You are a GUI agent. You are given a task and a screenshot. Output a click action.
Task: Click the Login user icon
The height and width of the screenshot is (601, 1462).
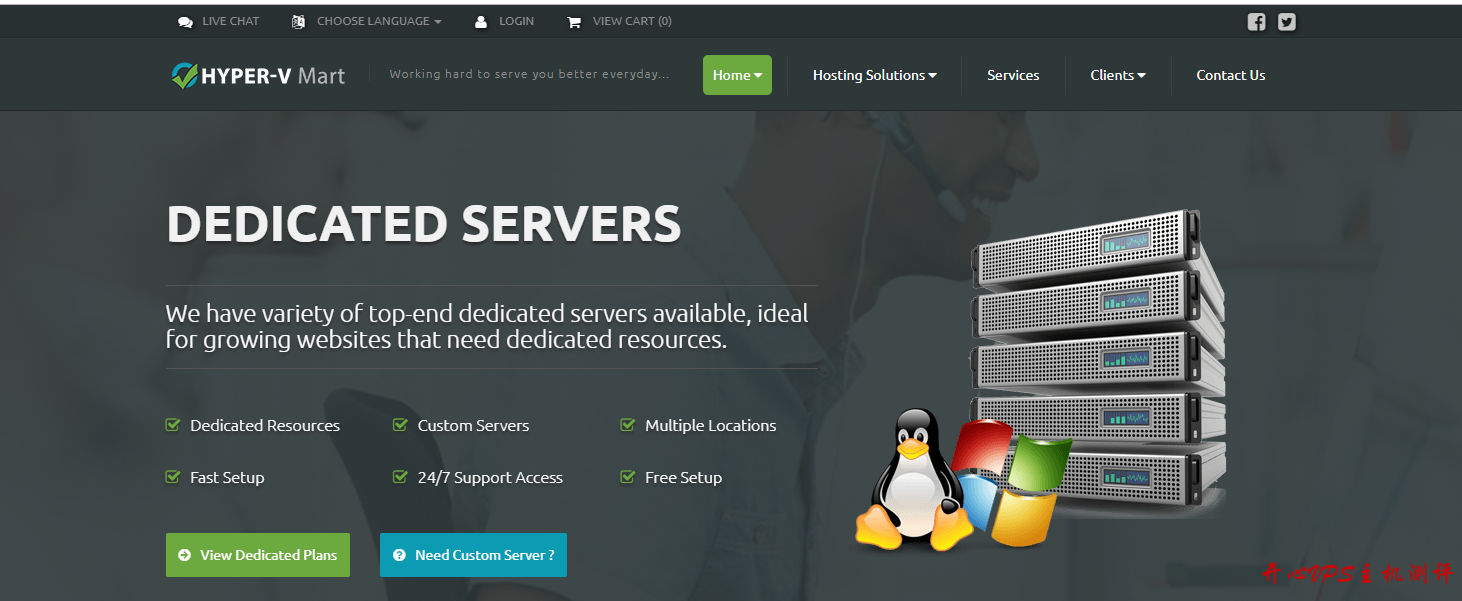pyautogui.click(x=481, y=22)
